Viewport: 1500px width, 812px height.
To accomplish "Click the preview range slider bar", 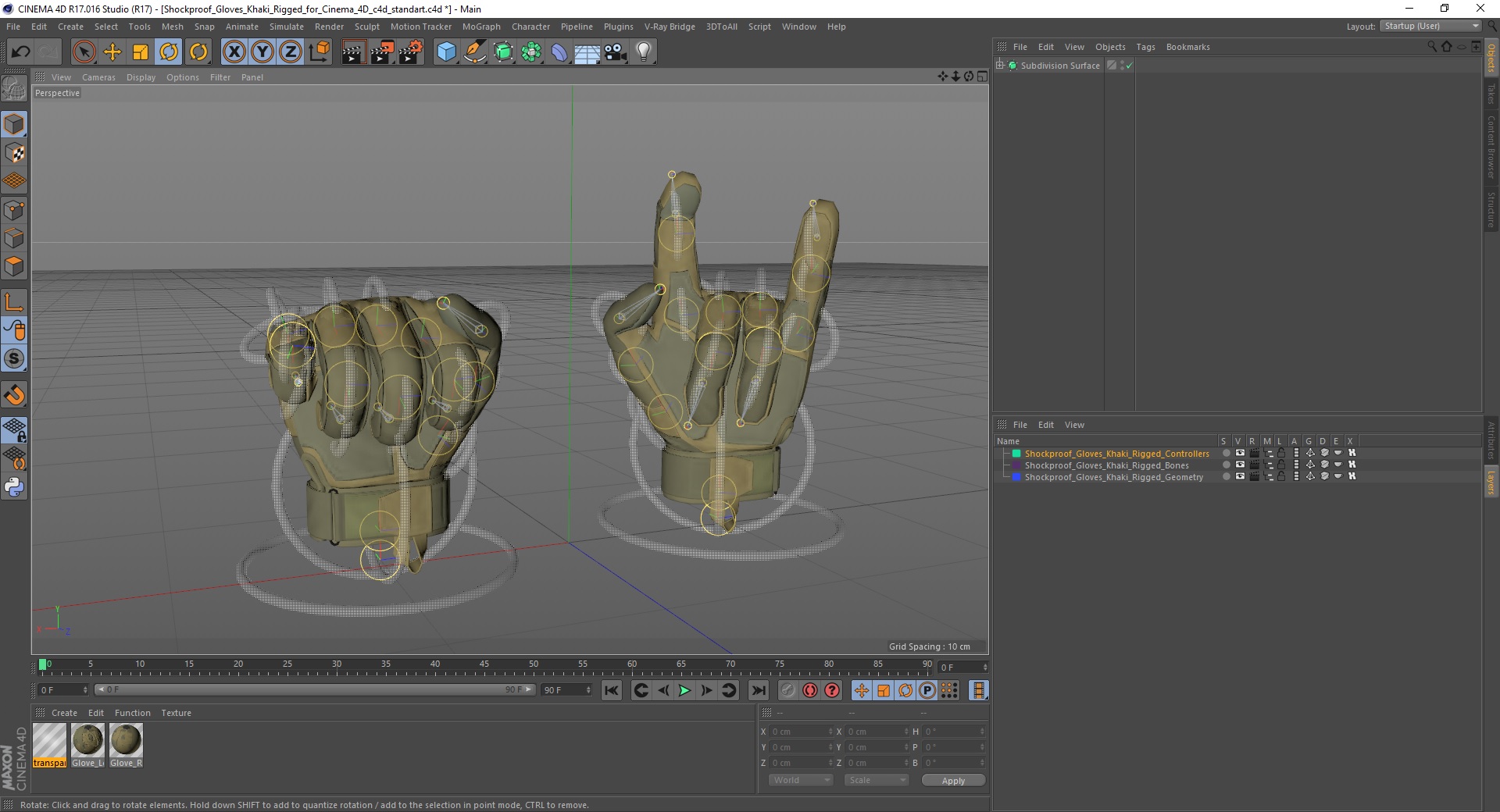I will click(315, 689).
